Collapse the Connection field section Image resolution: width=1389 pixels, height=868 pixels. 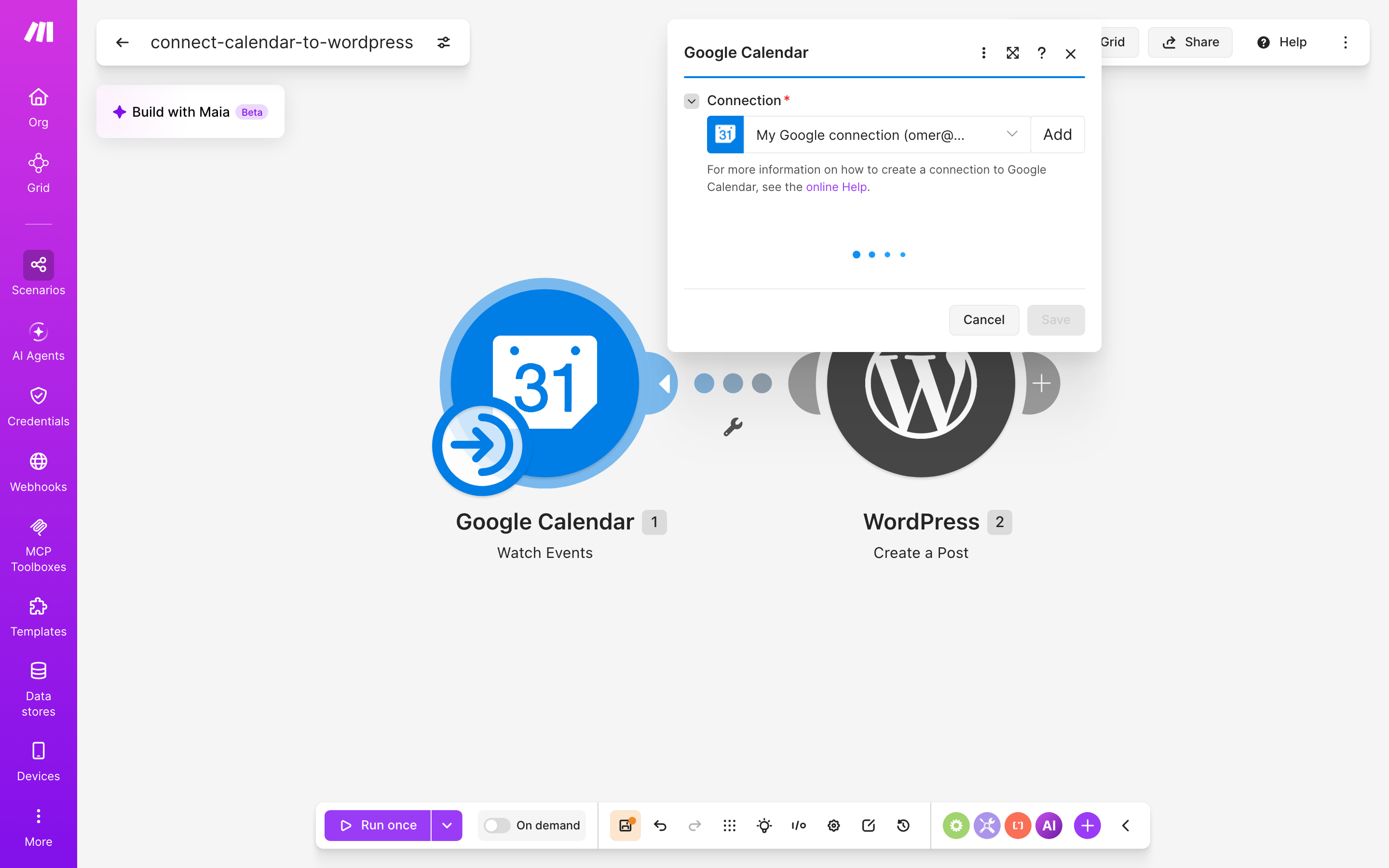click(x=692, y=101)
